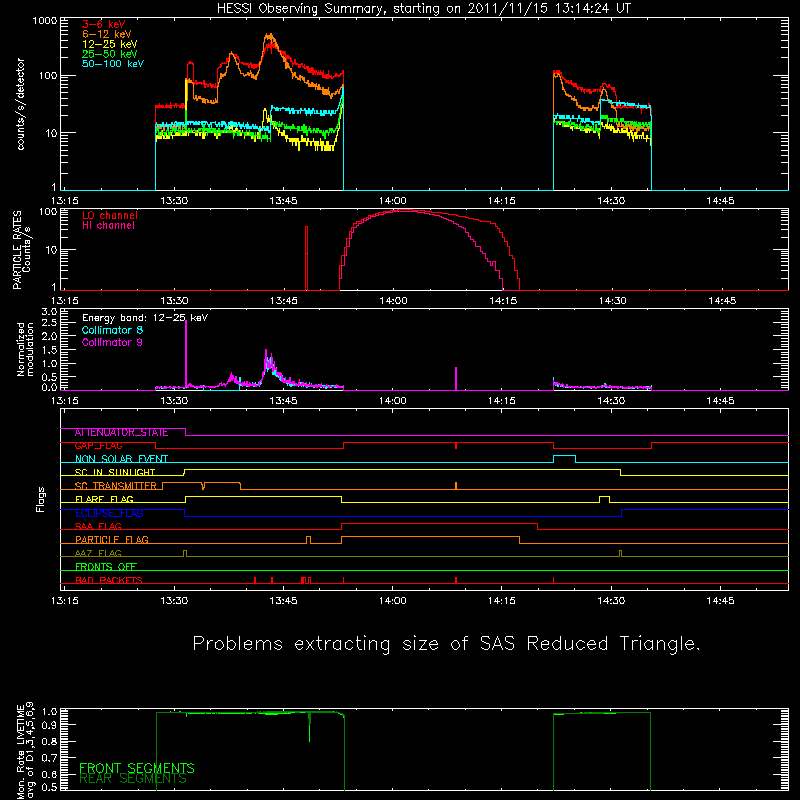Select the 12-25 keV legend label
Viewport: 800px width, 800px height.
110,44
